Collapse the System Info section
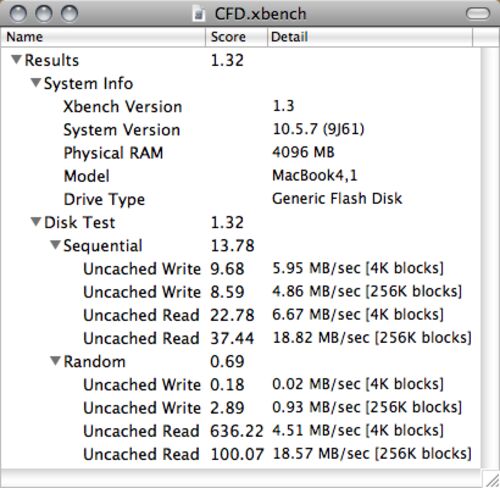500x488 pixels. click(x=36, y=83)
